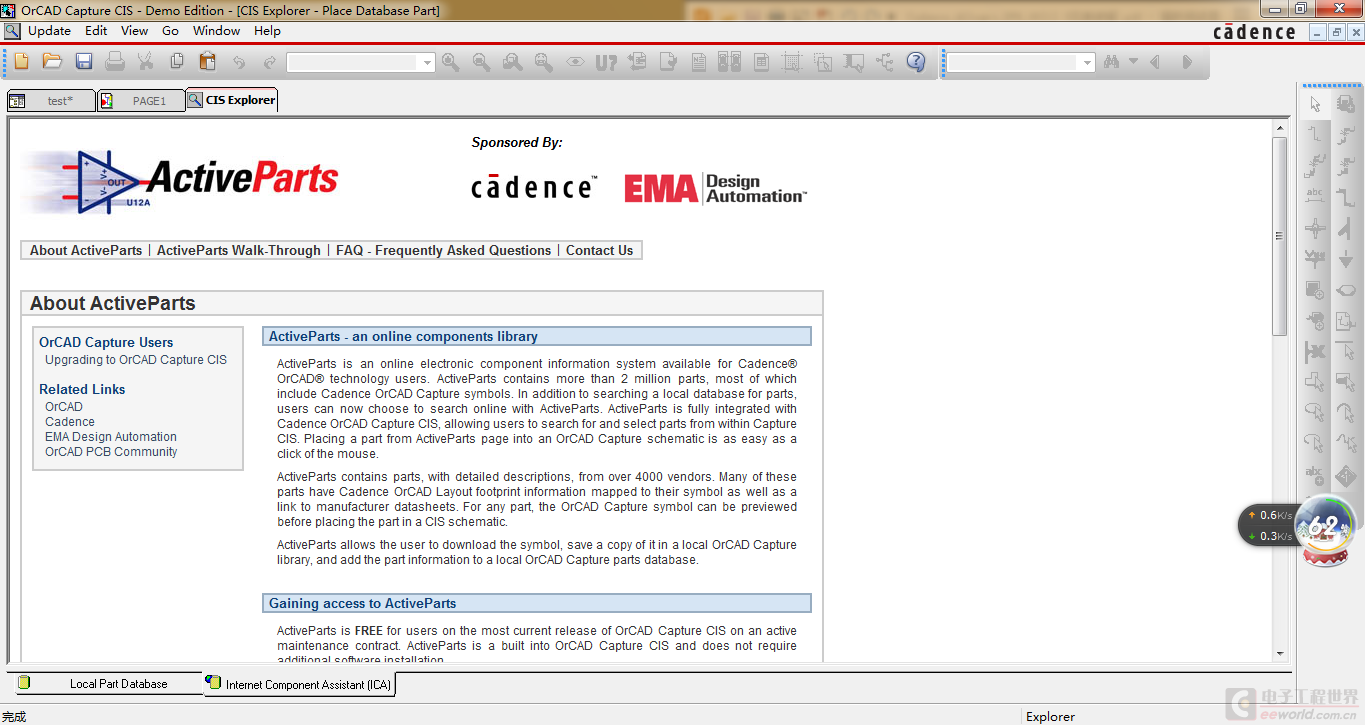Switch to the test* tab
The width and height of the screenshot is (1365, 727).
pyautogui.click(x=51, y=101)
